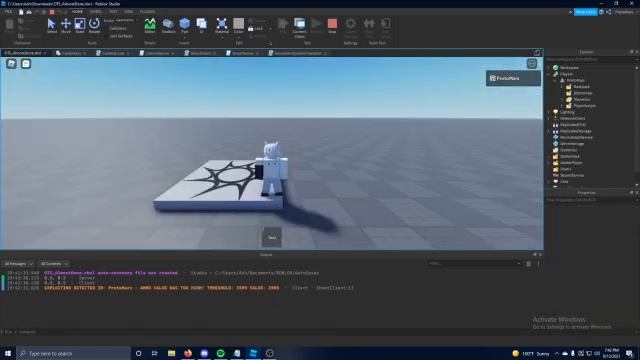640x360 pixels.
Task: Click the taskbar search box
Action: (73, 353)
